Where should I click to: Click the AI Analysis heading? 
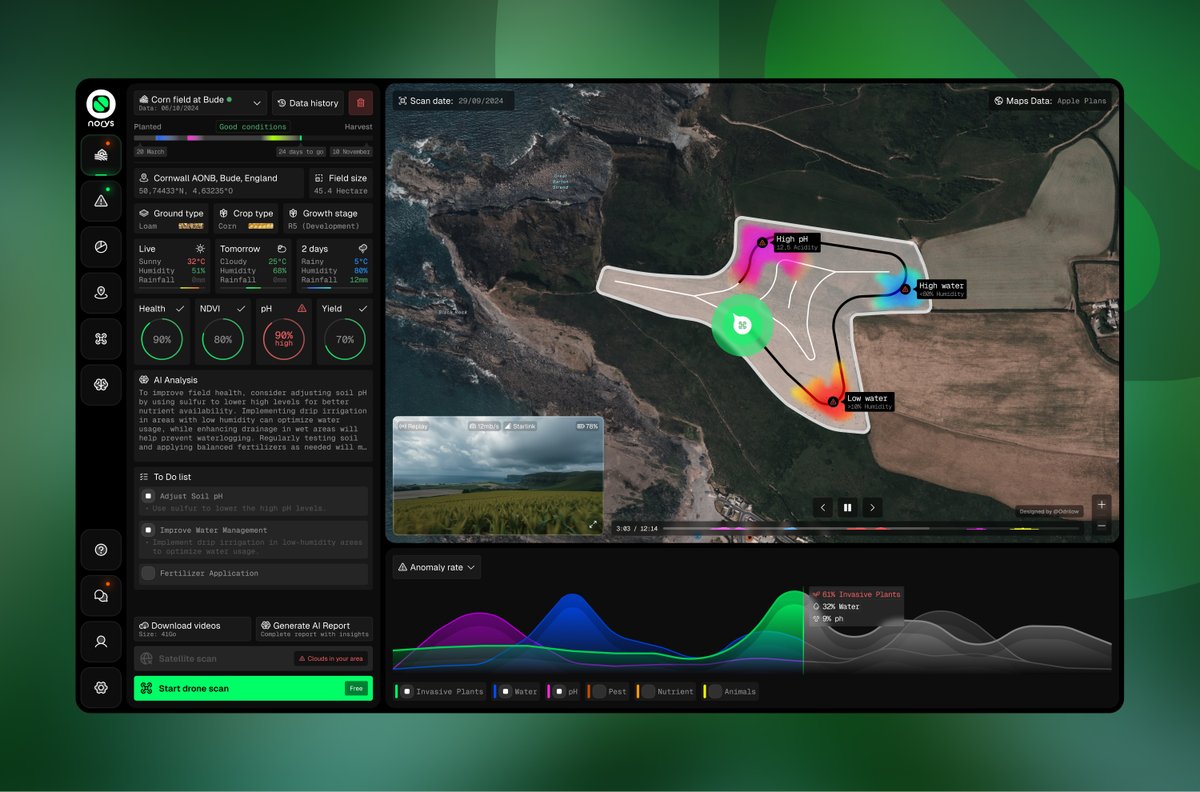[175, 380]
